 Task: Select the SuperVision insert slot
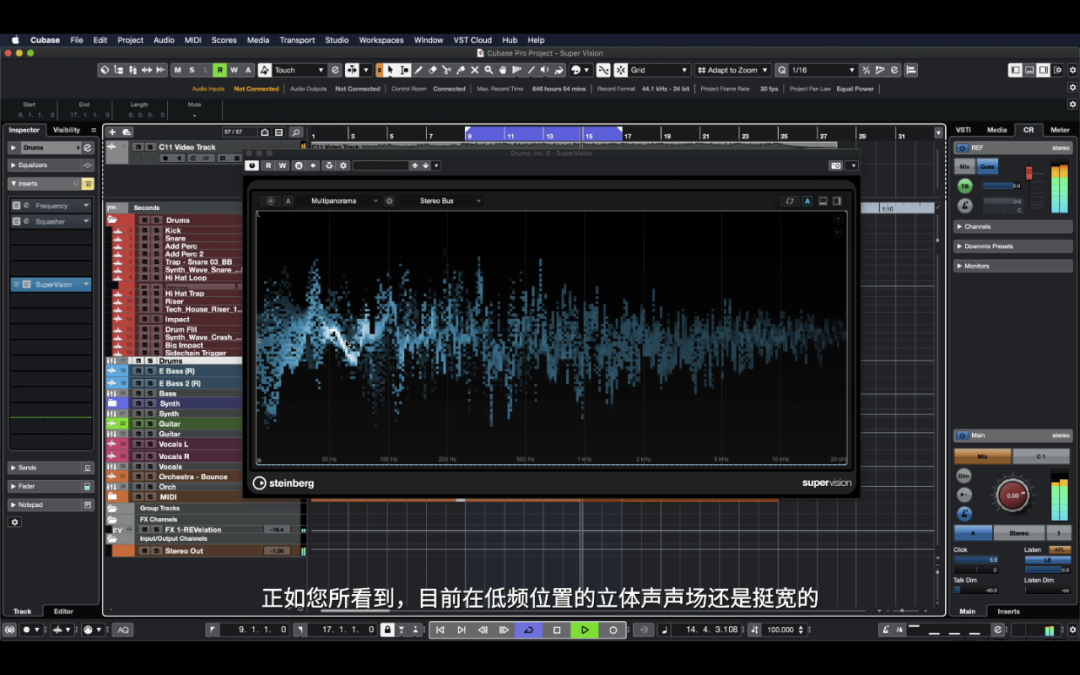(52, 284)
